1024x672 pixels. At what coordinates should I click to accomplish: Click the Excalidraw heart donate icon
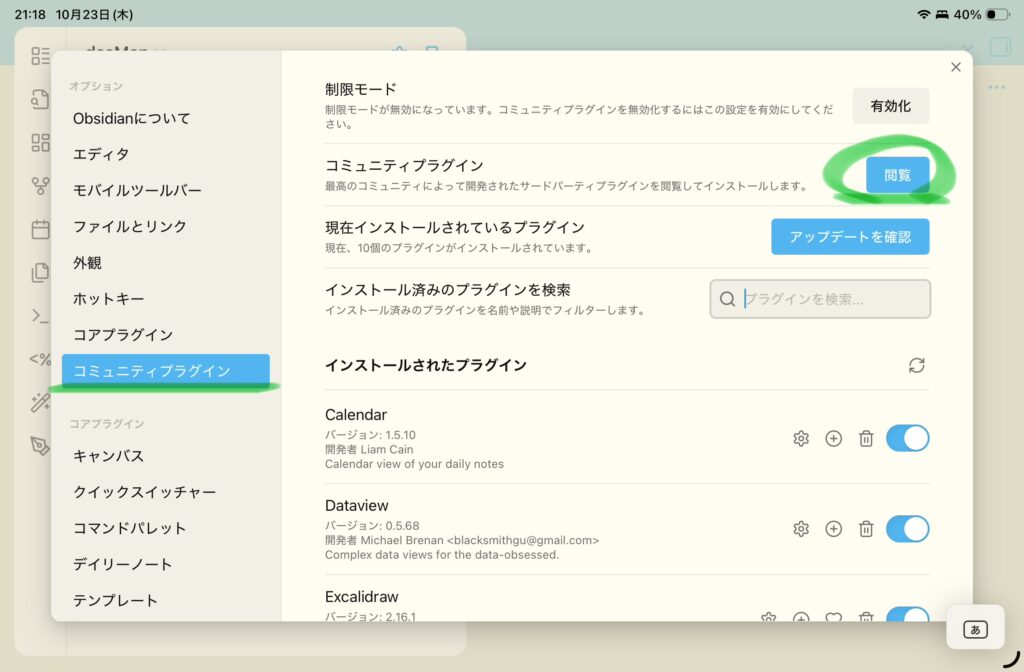point(833,617)
